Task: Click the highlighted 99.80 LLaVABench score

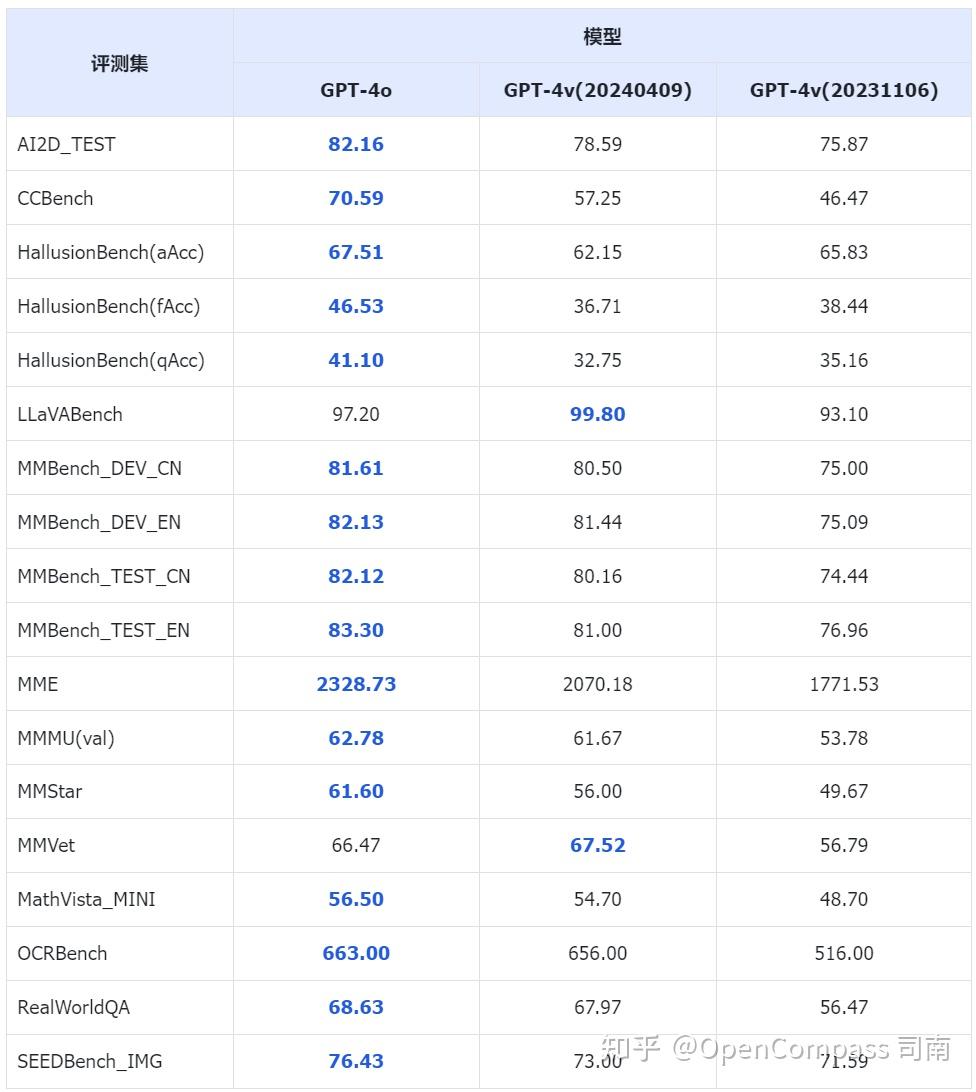Action: [x=598, y=414]
